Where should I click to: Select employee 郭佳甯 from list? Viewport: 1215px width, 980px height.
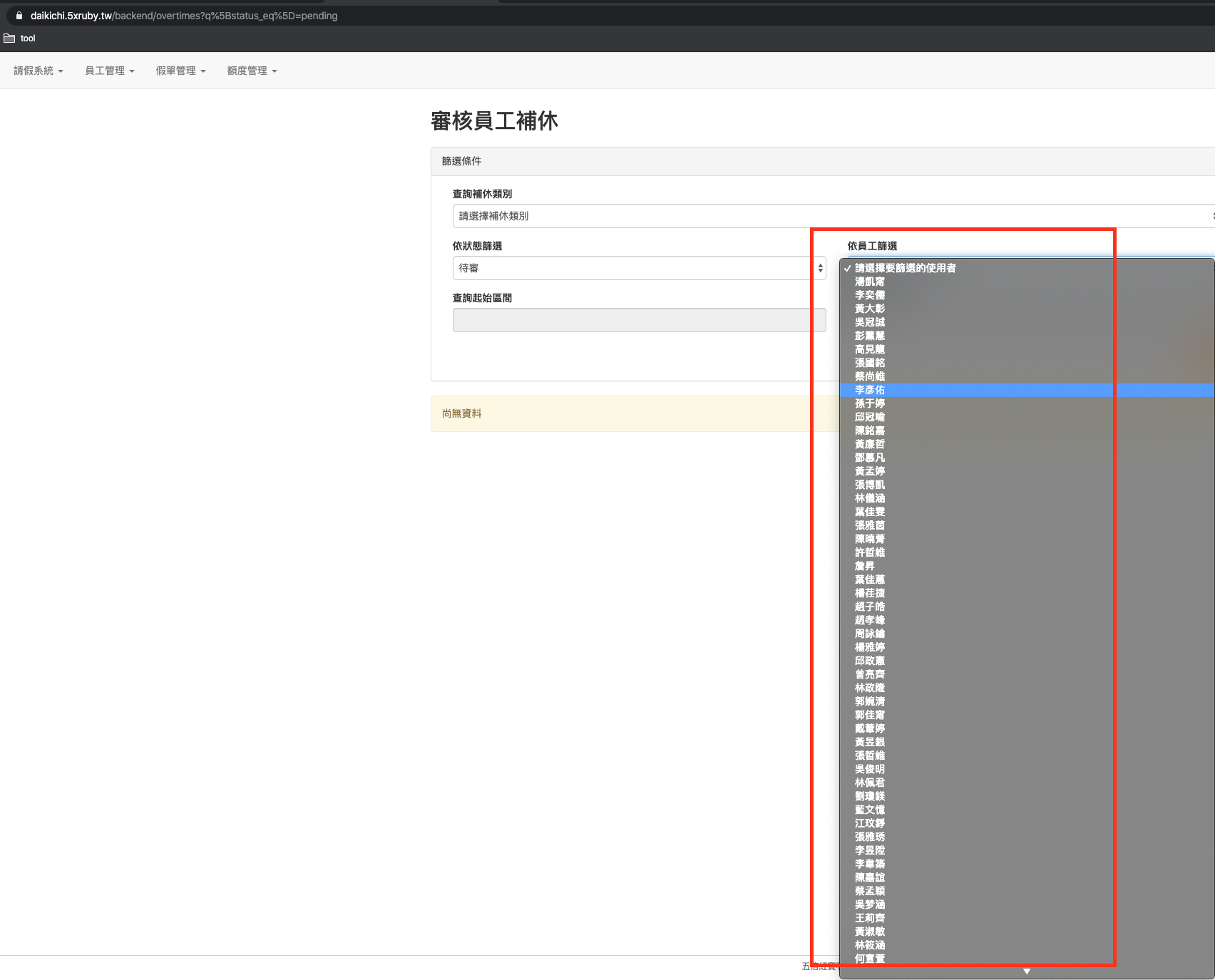(1027, 715)
